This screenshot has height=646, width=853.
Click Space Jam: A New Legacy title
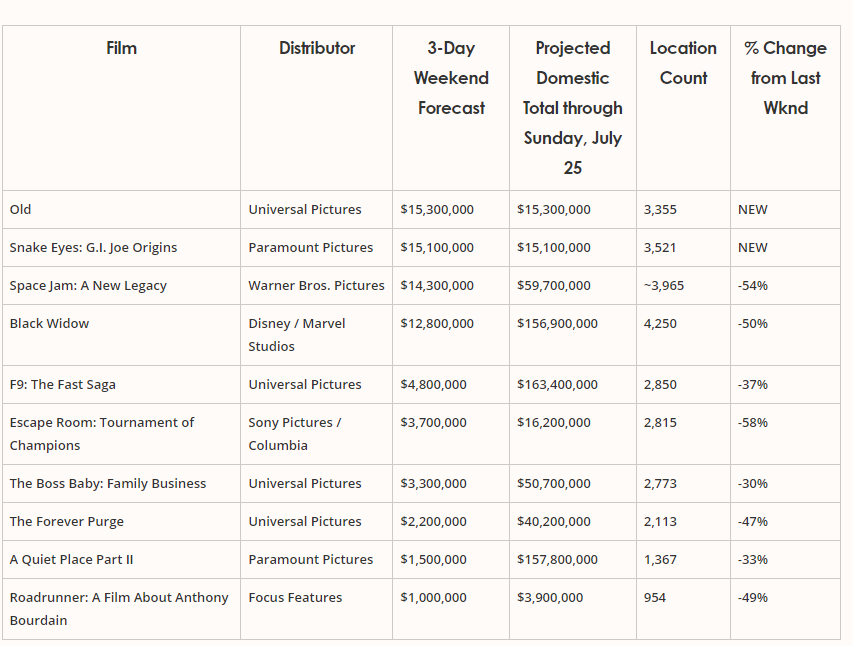88,286
